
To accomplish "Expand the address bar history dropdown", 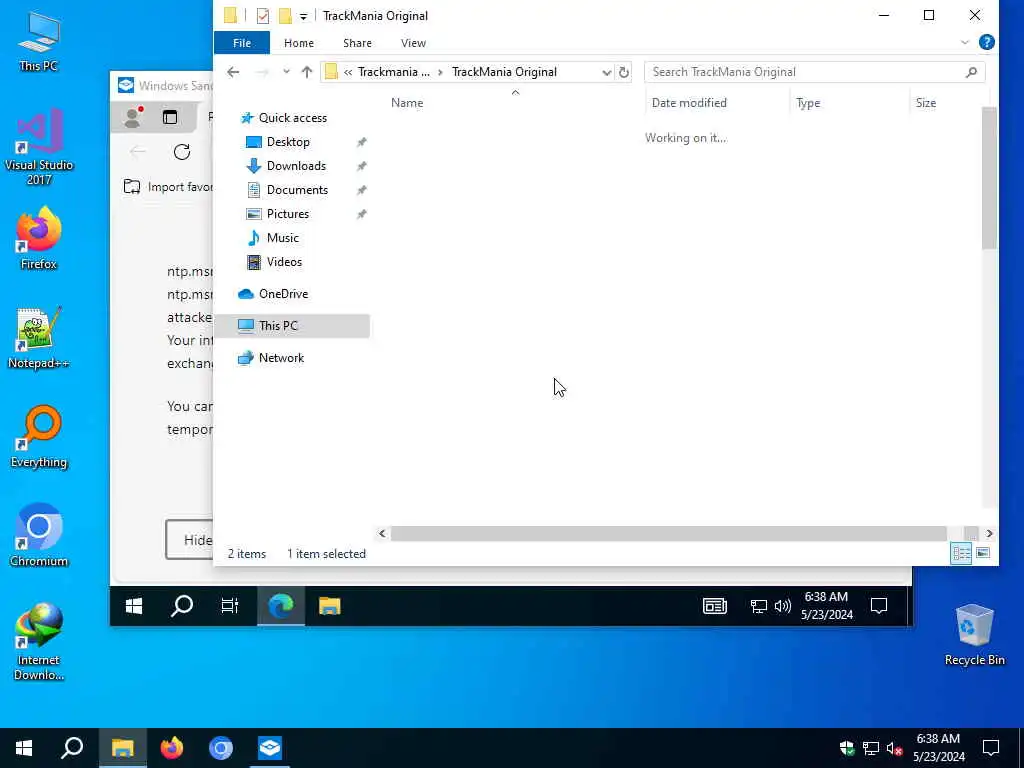I will click(607, 72).
